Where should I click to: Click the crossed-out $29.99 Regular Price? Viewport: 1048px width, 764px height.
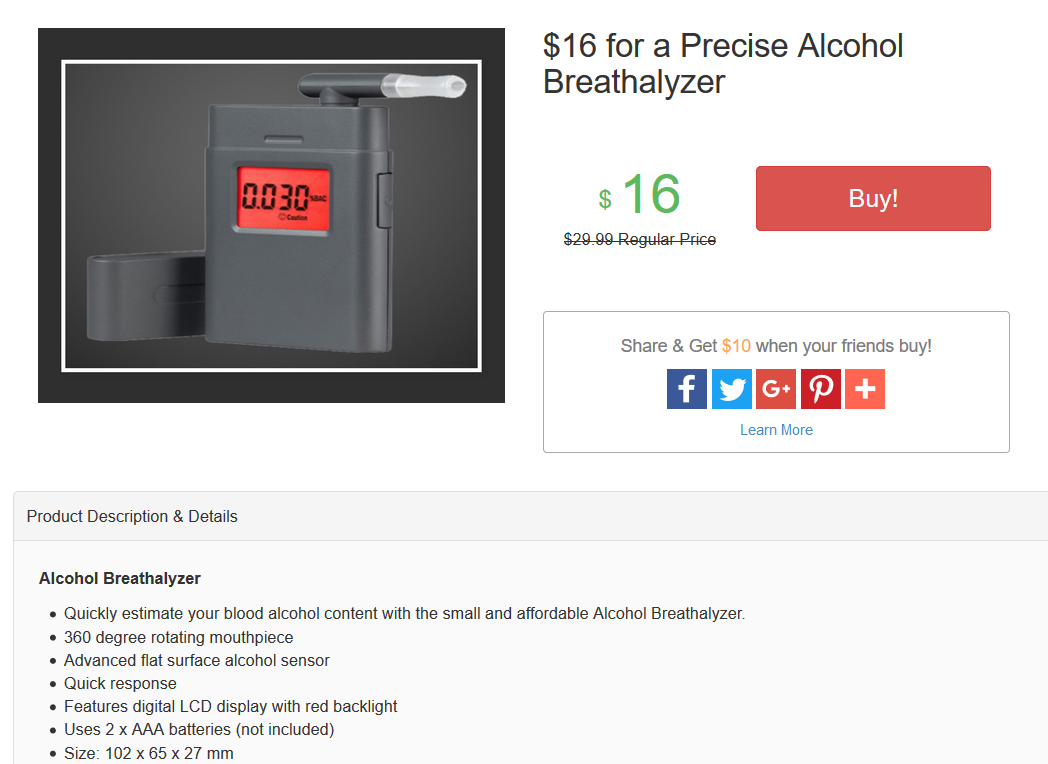pyautogui.click(x=640, y=240)
